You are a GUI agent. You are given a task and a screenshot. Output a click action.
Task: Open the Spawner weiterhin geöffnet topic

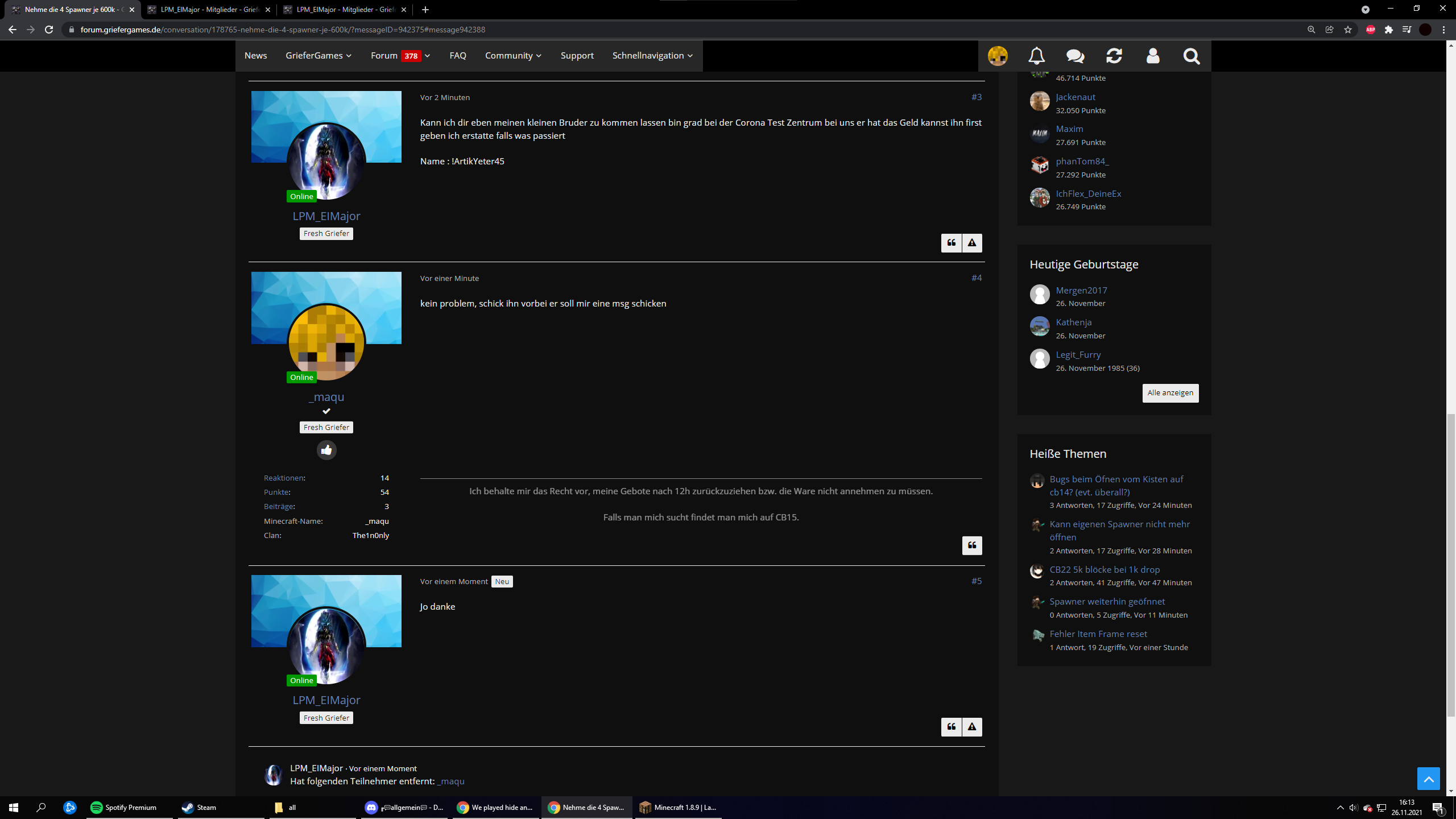pos(1107,602)
